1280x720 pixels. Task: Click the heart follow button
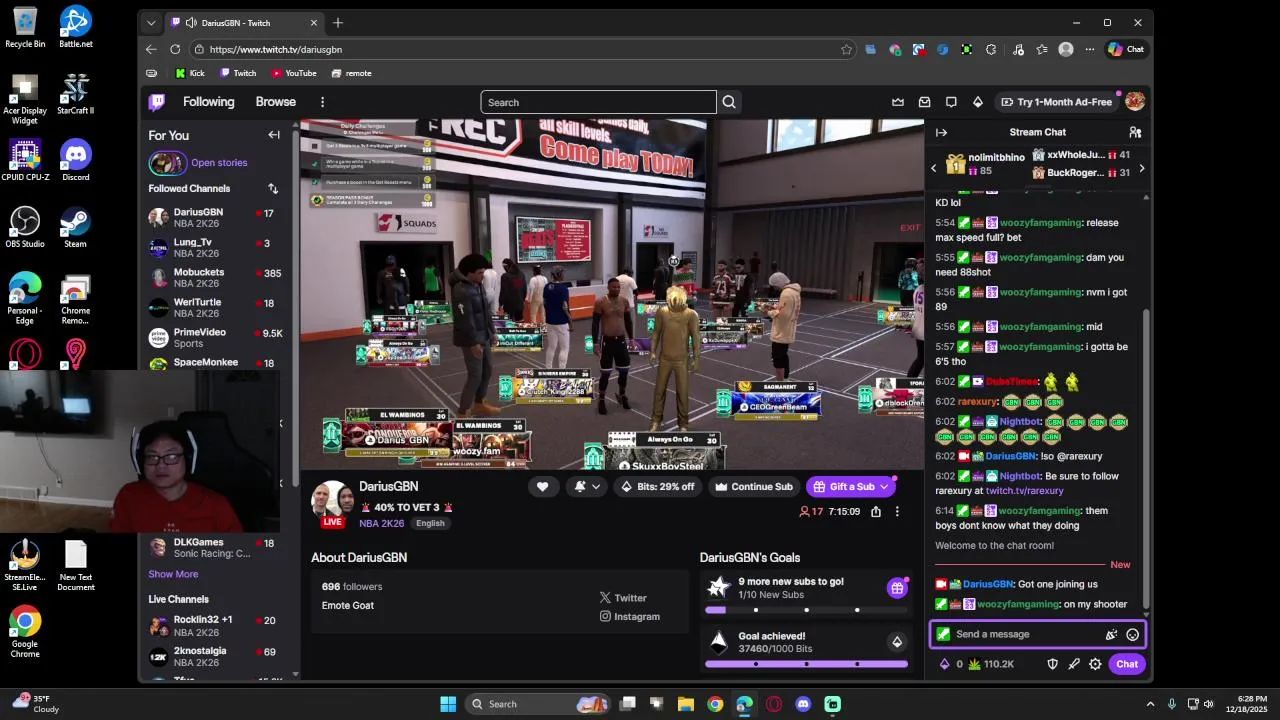(542, 487)
